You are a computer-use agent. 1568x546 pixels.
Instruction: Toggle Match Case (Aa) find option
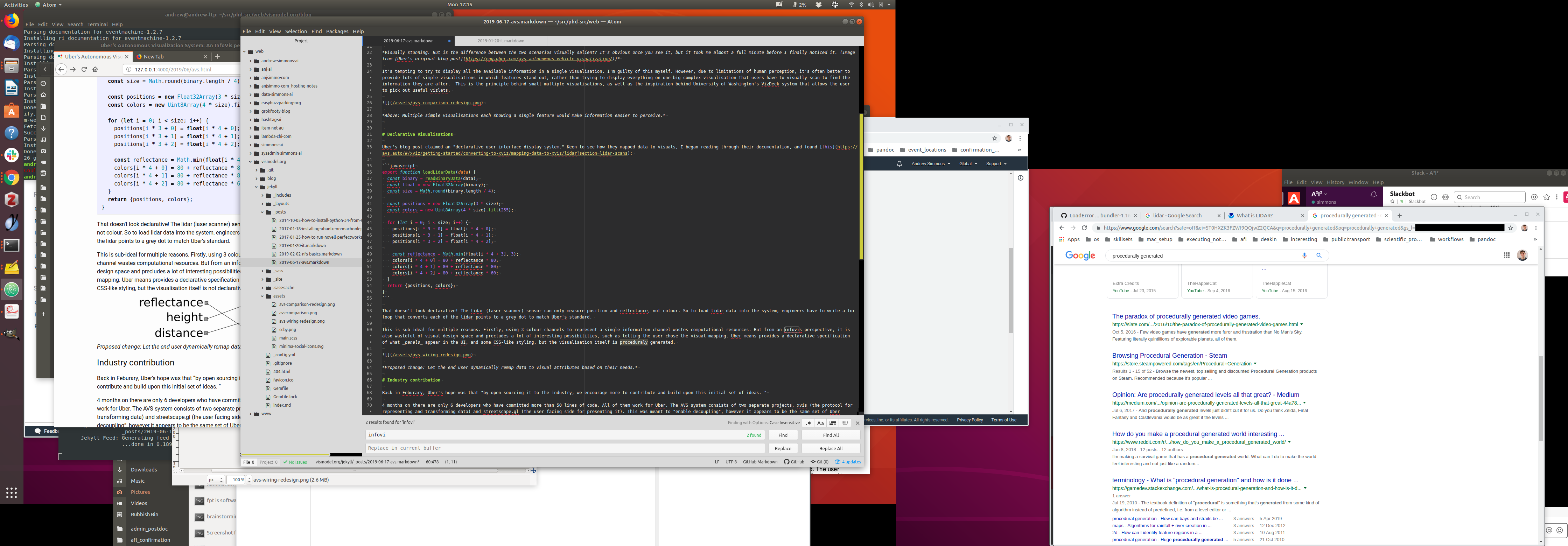click(820, 423)
